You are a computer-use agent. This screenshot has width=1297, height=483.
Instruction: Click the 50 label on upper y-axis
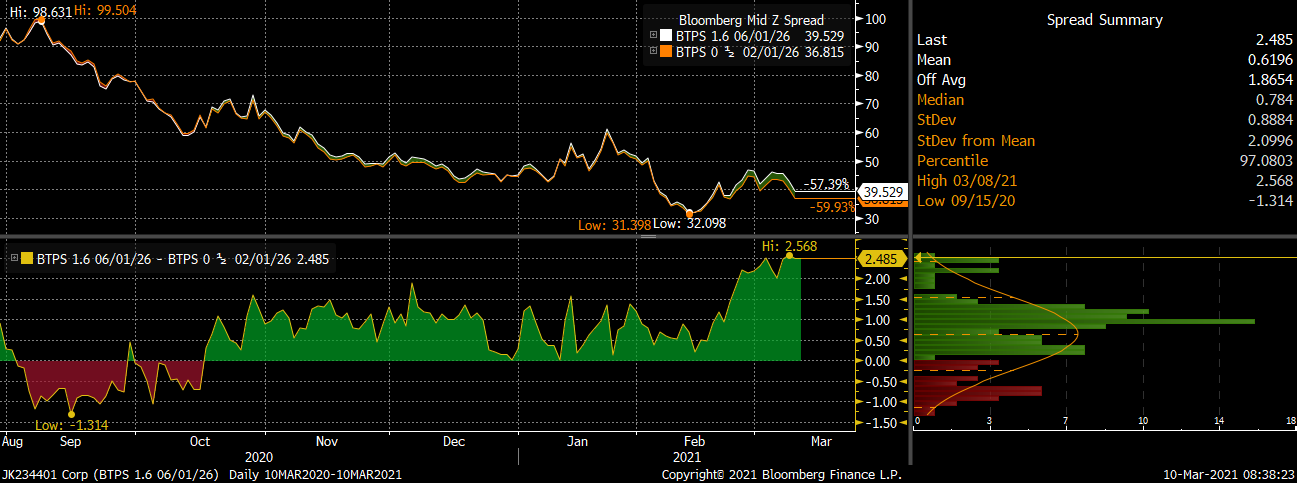[x=874, y=162]
